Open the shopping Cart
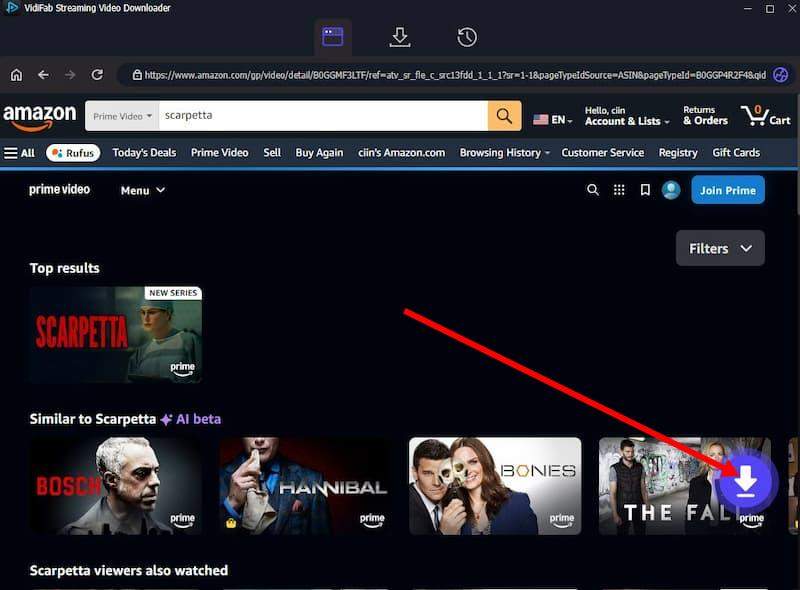The image size is (800, 590). point(765,116)
